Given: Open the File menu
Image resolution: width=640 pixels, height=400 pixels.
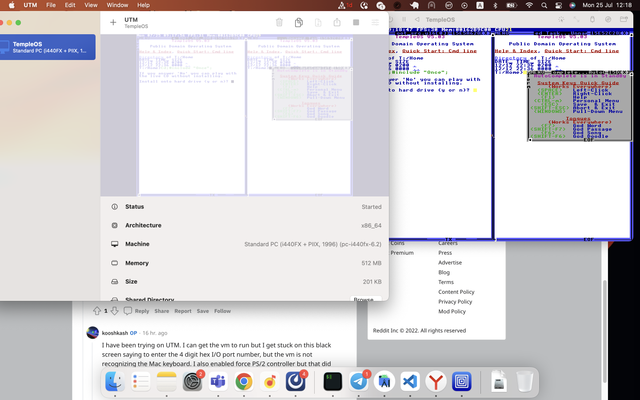Looking at the screenshot, I should [51, 5].
